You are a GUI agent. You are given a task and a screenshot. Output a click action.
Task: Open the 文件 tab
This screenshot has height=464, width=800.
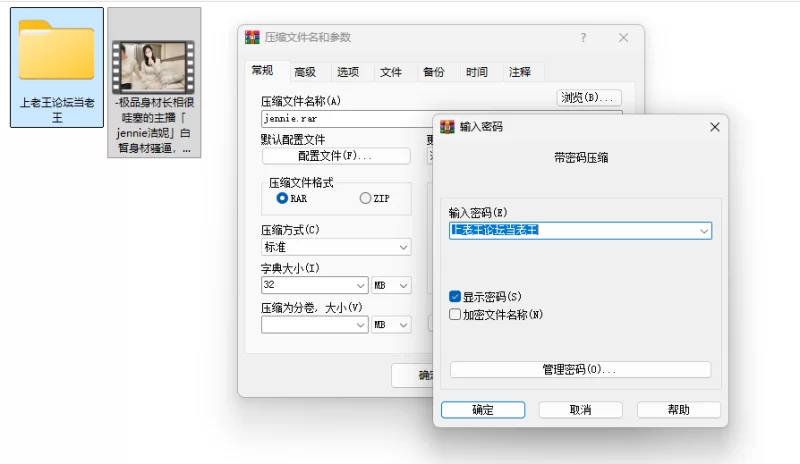(391, 72)
